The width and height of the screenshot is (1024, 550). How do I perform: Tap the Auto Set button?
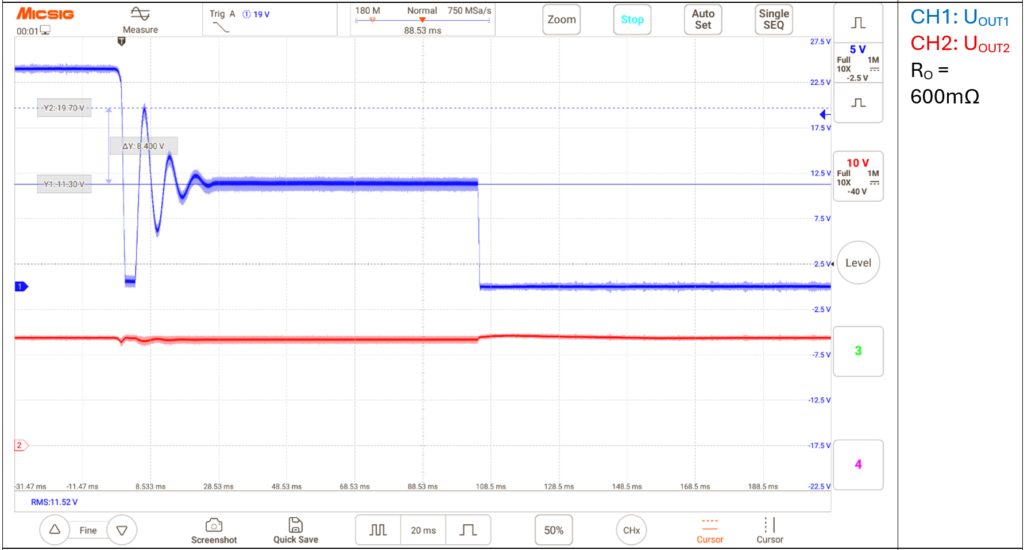tap(703, 20)
